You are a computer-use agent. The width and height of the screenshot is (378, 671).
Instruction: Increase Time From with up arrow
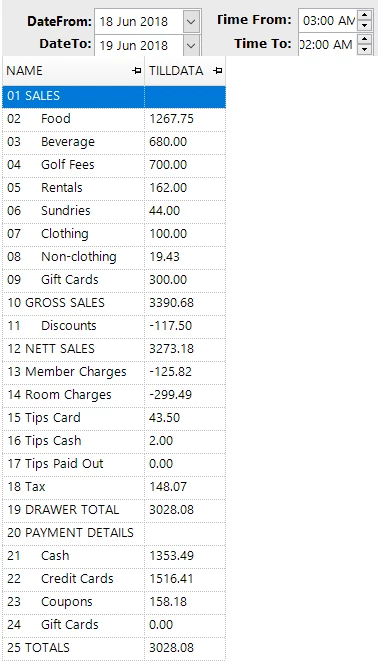[x=364, y=15]
